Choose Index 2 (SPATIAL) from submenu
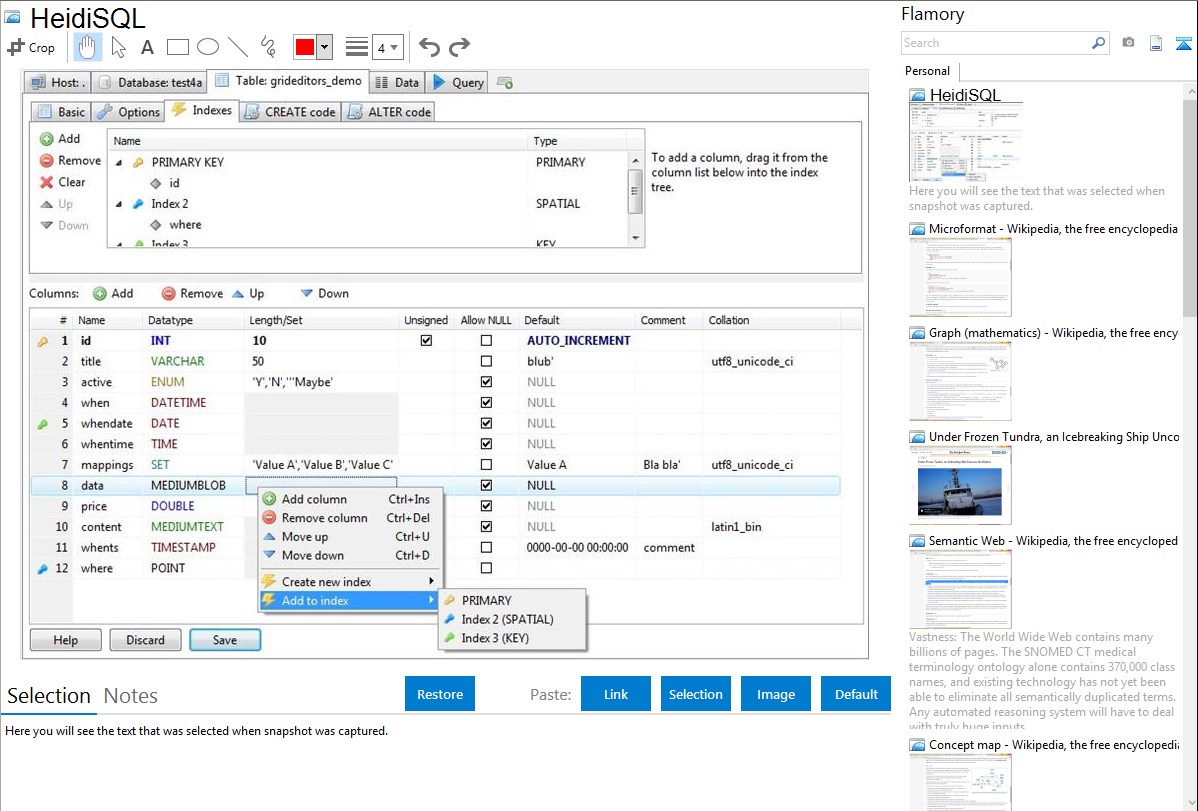This screenshot has height=811, width=1198. [x=507, y=619]
